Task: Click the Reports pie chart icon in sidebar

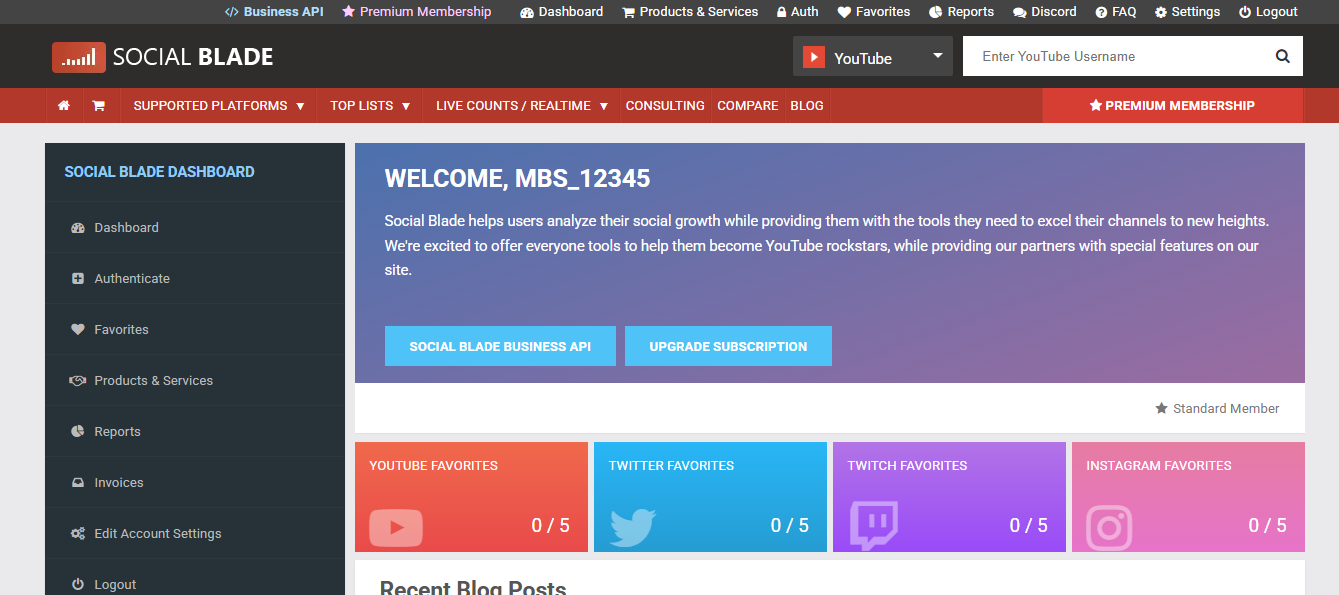Action: (x=78, y=432)
